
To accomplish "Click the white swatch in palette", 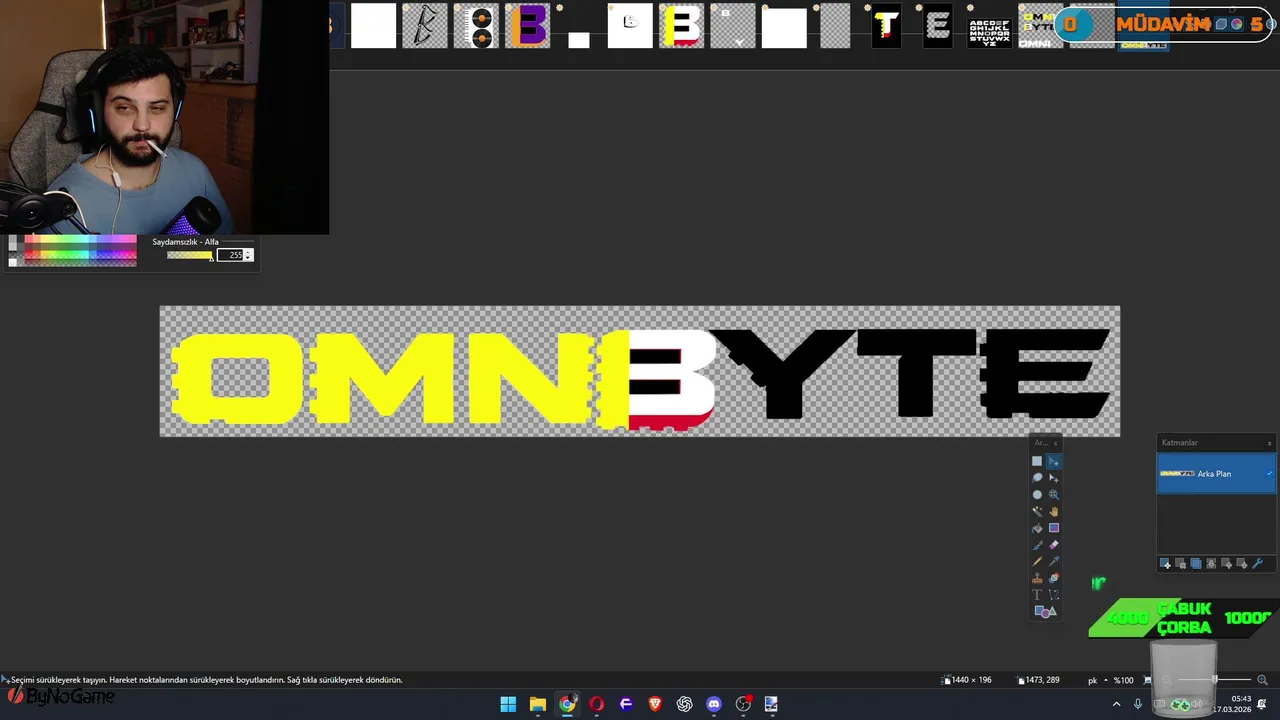I will pos(12,261).
